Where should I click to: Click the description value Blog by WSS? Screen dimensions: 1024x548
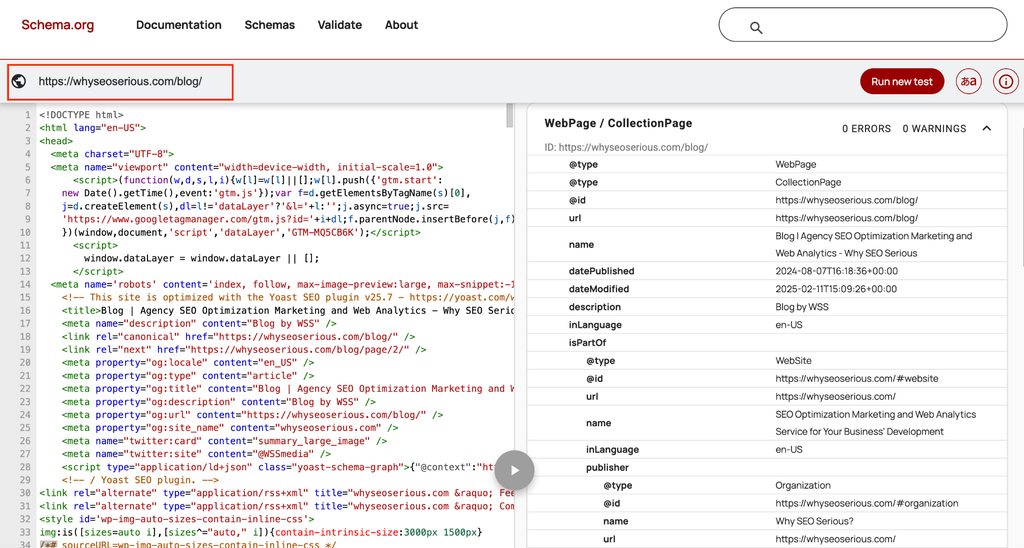coord(802,307)
